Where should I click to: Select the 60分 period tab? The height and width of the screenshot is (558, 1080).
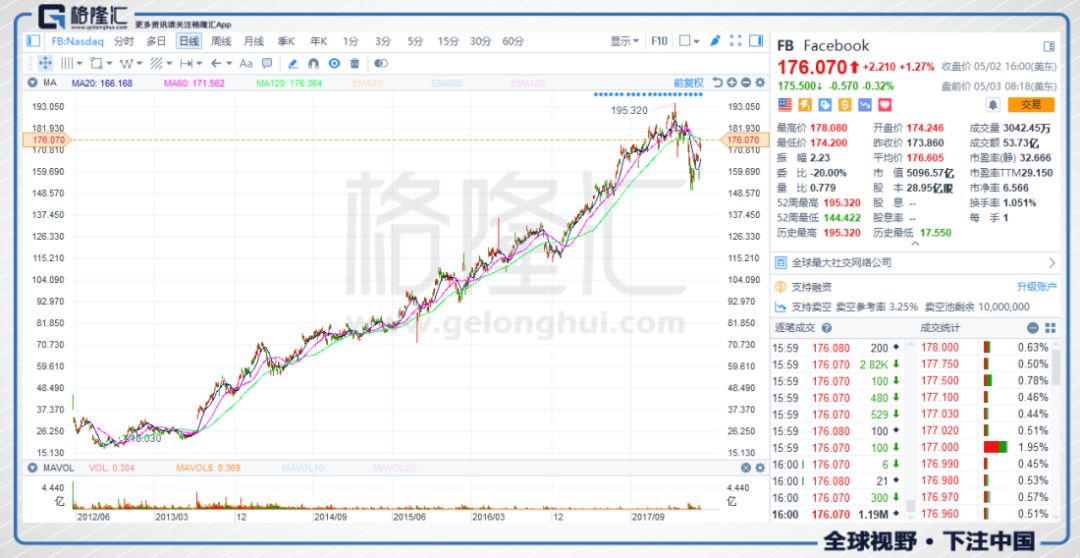click(513, 41)
